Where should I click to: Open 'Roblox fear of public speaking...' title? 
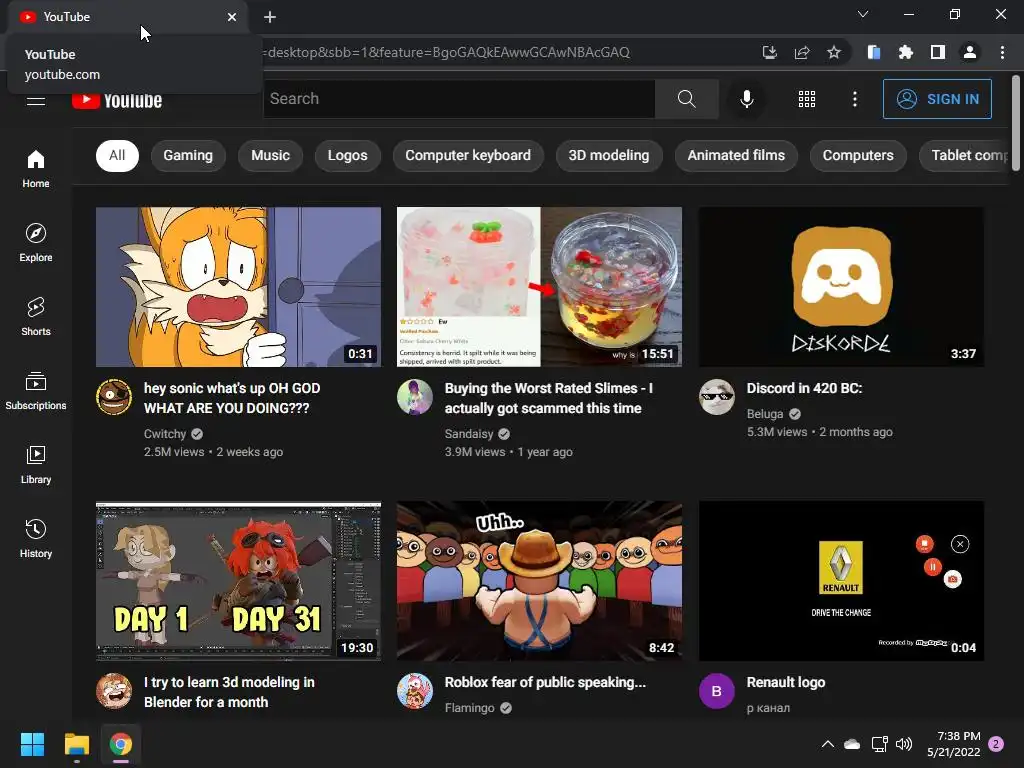click(x=545, y=682)
